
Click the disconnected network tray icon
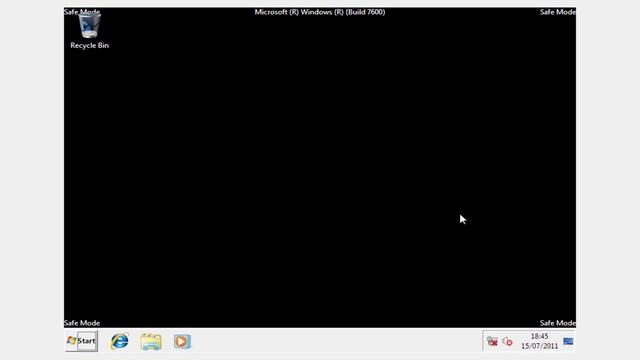click(492, 342)
